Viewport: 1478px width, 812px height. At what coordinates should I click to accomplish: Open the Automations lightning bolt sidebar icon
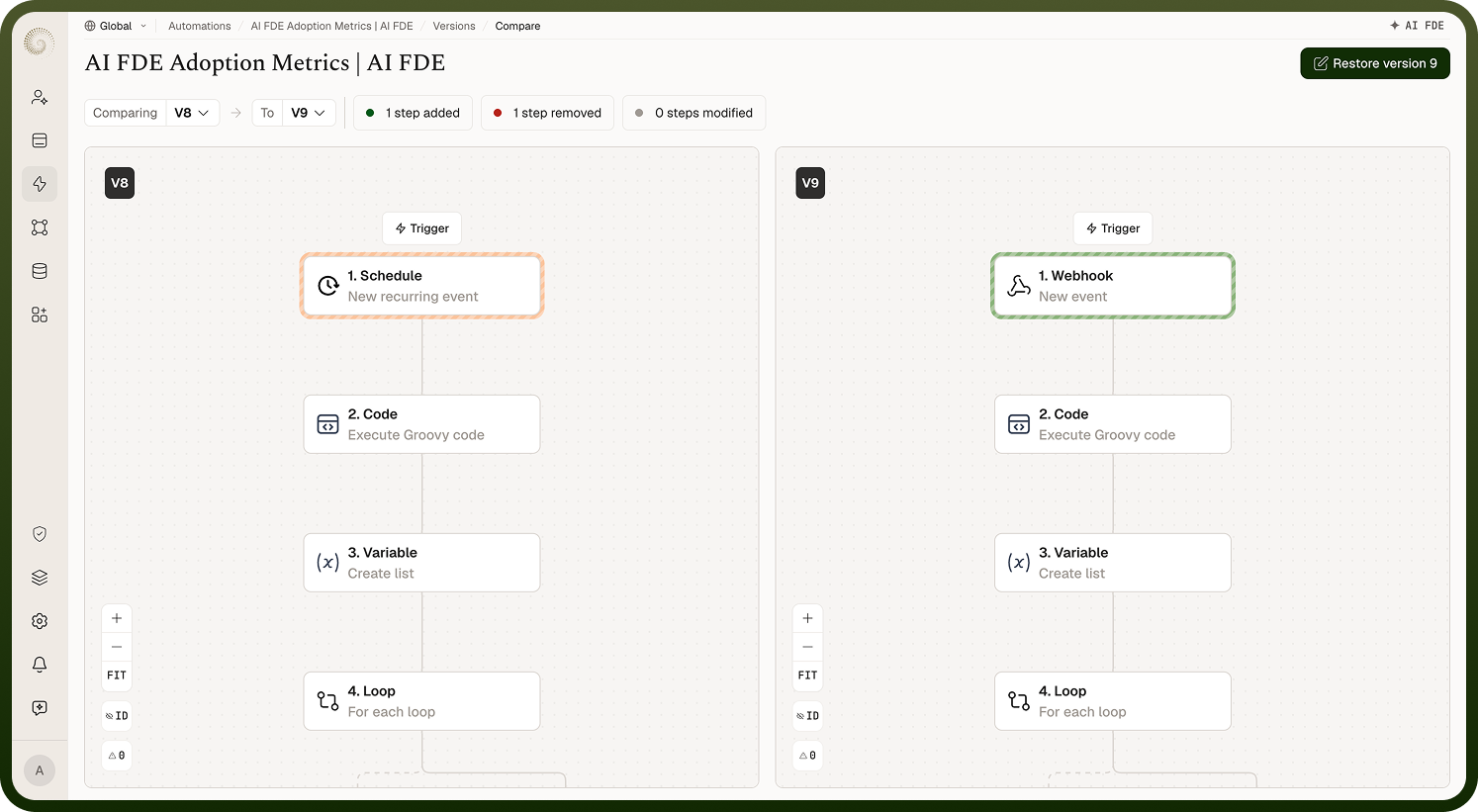click(x=40, y=184)
